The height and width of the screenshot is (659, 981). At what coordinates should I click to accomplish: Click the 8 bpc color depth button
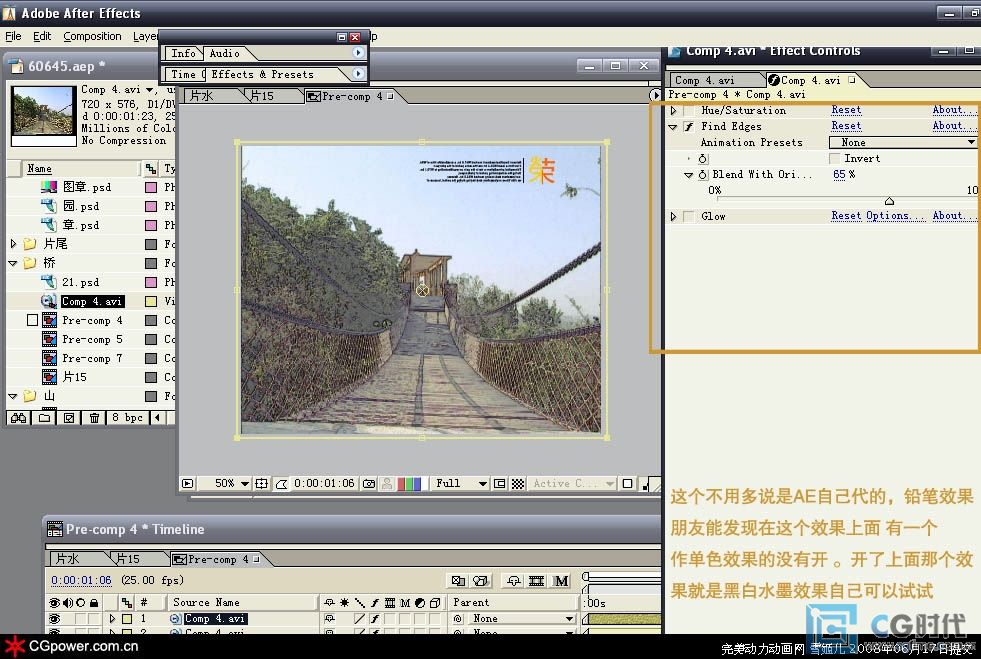point(127,418)
